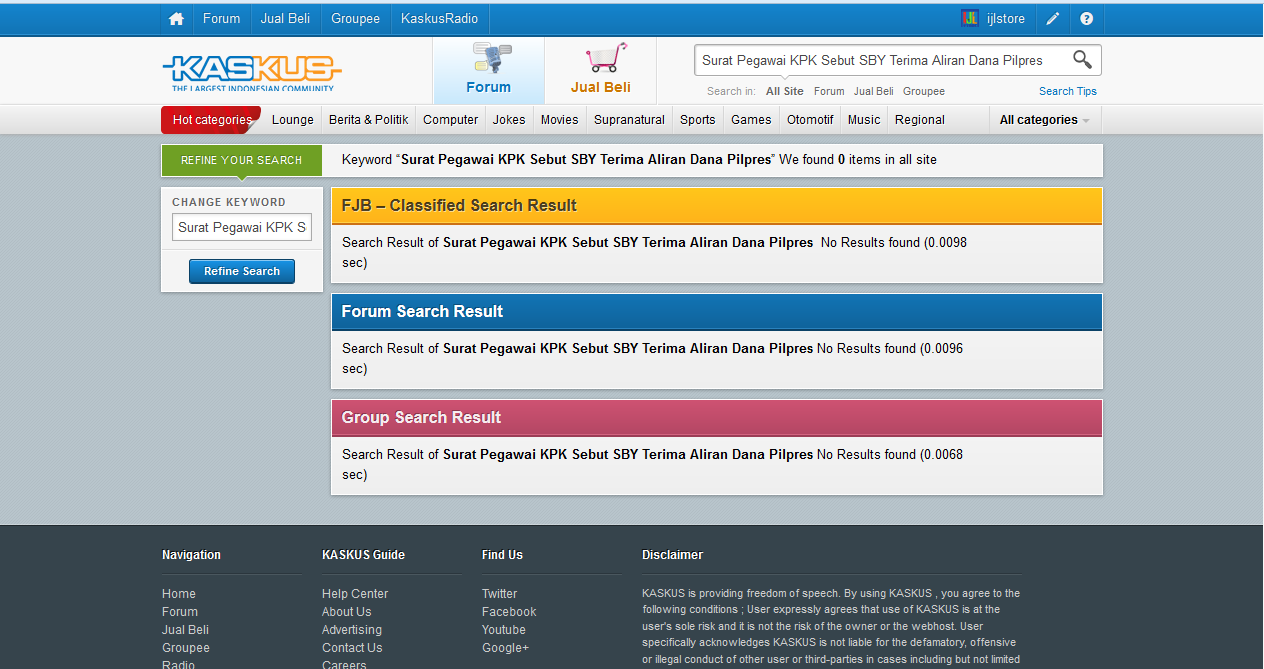1264x669 pixels.
Task: Click the Change Keyword input field
Action: coord(242,227)
